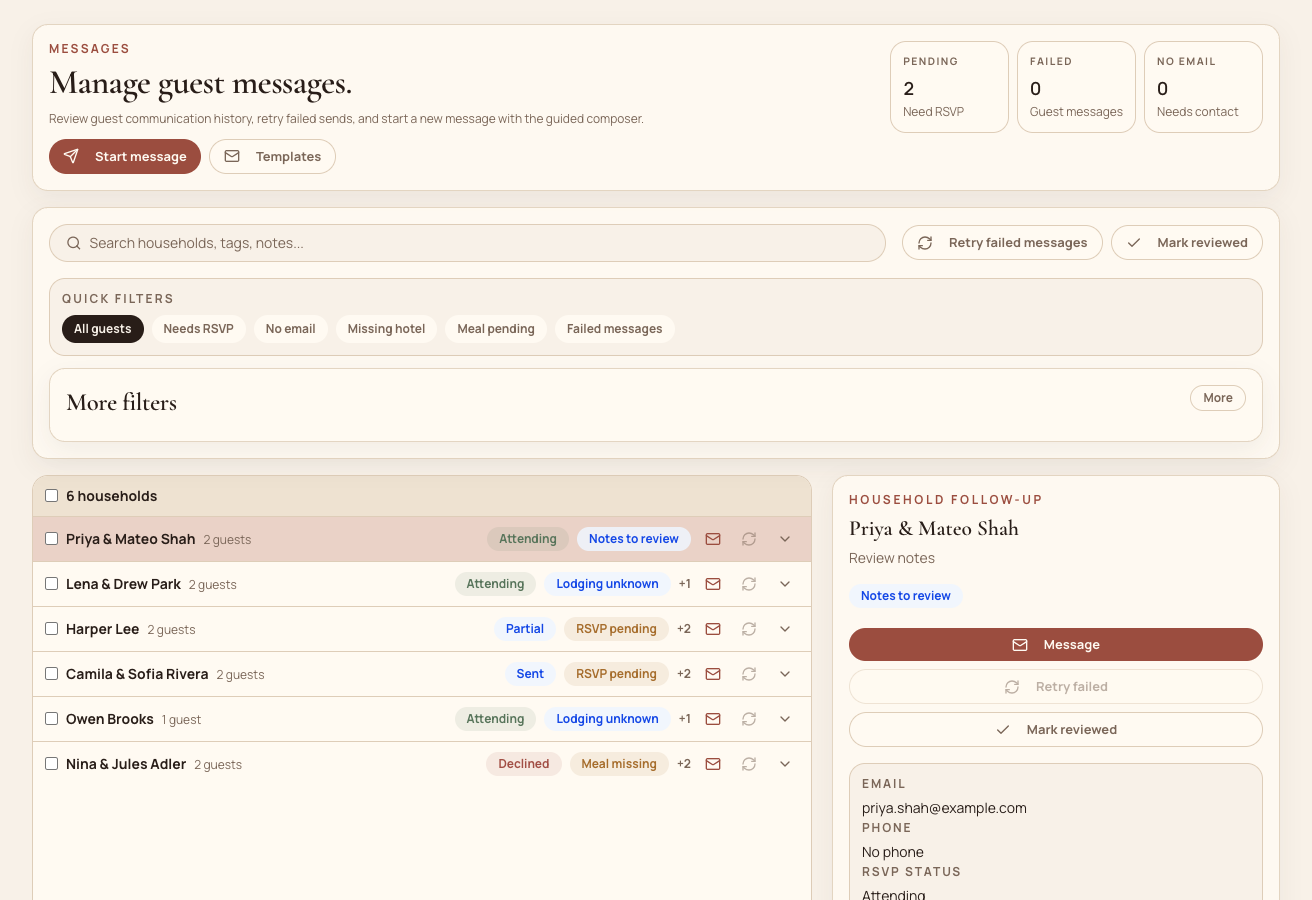
Task: Check the Priya & Mateo Shah household checkbox
Action: point(52,539)
